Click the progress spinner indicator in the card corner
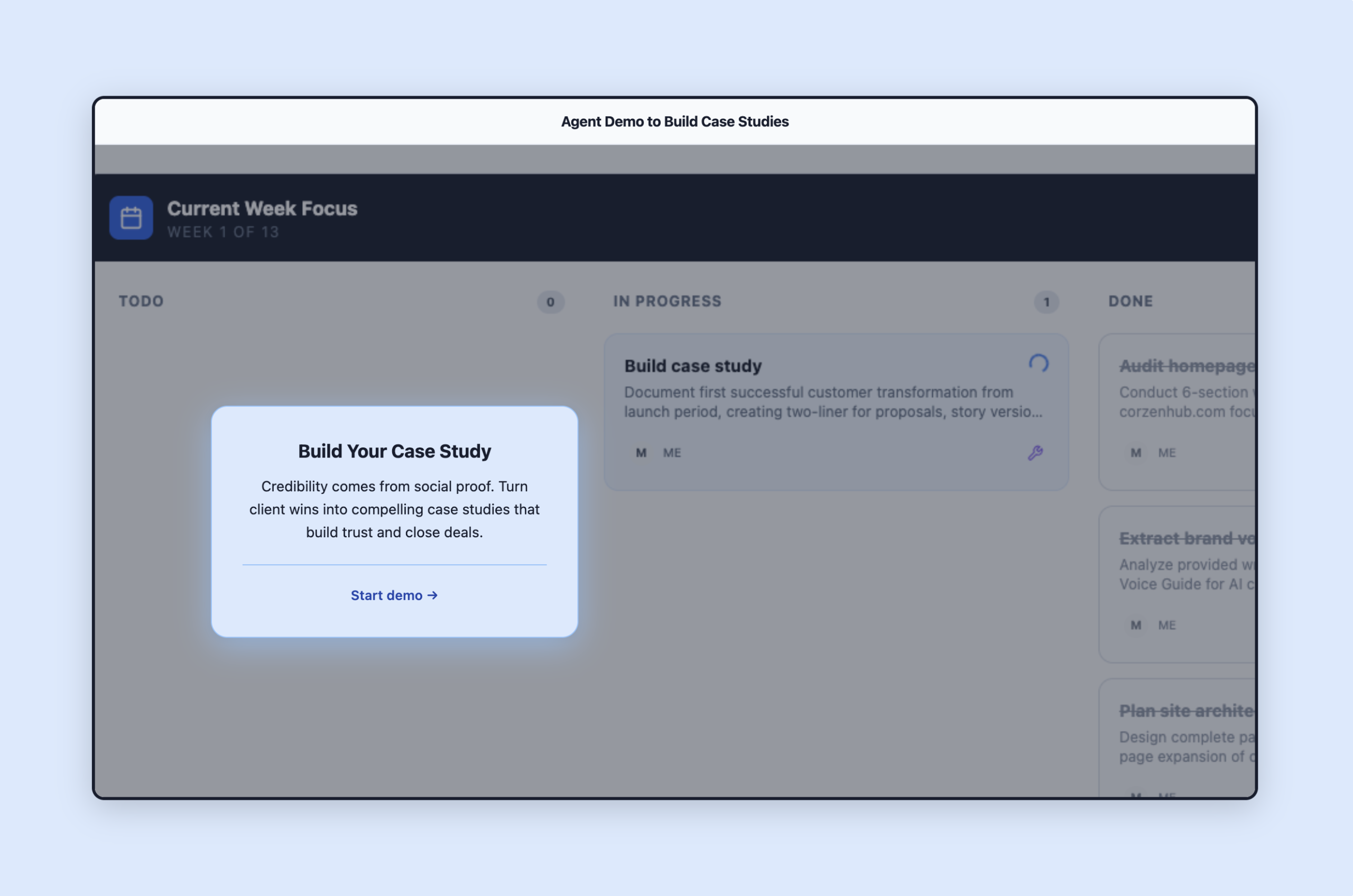 click(x=1039, y=363)
